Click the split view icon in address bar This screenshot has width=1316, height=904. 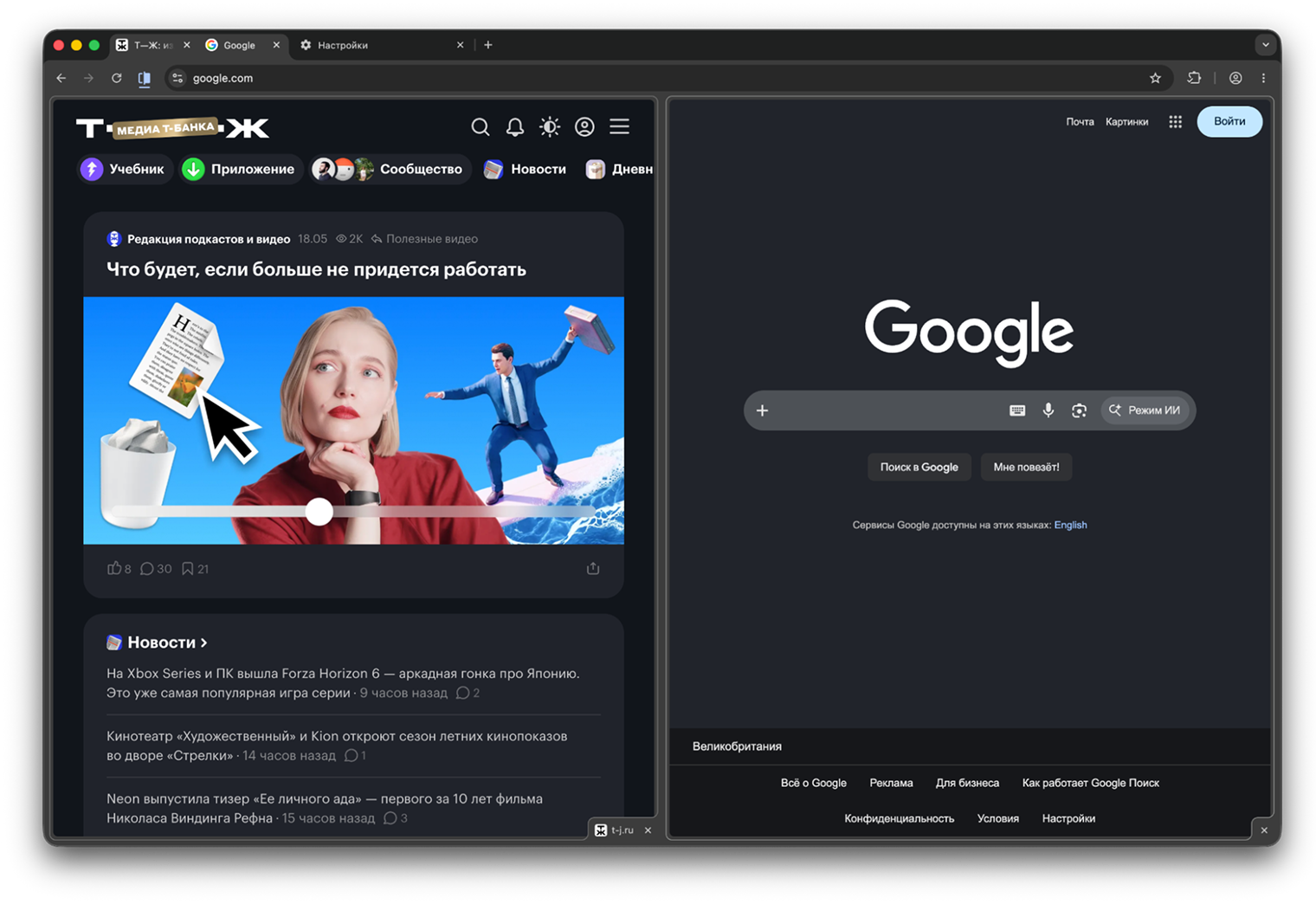pyautogui.click(x=145, y=78)
